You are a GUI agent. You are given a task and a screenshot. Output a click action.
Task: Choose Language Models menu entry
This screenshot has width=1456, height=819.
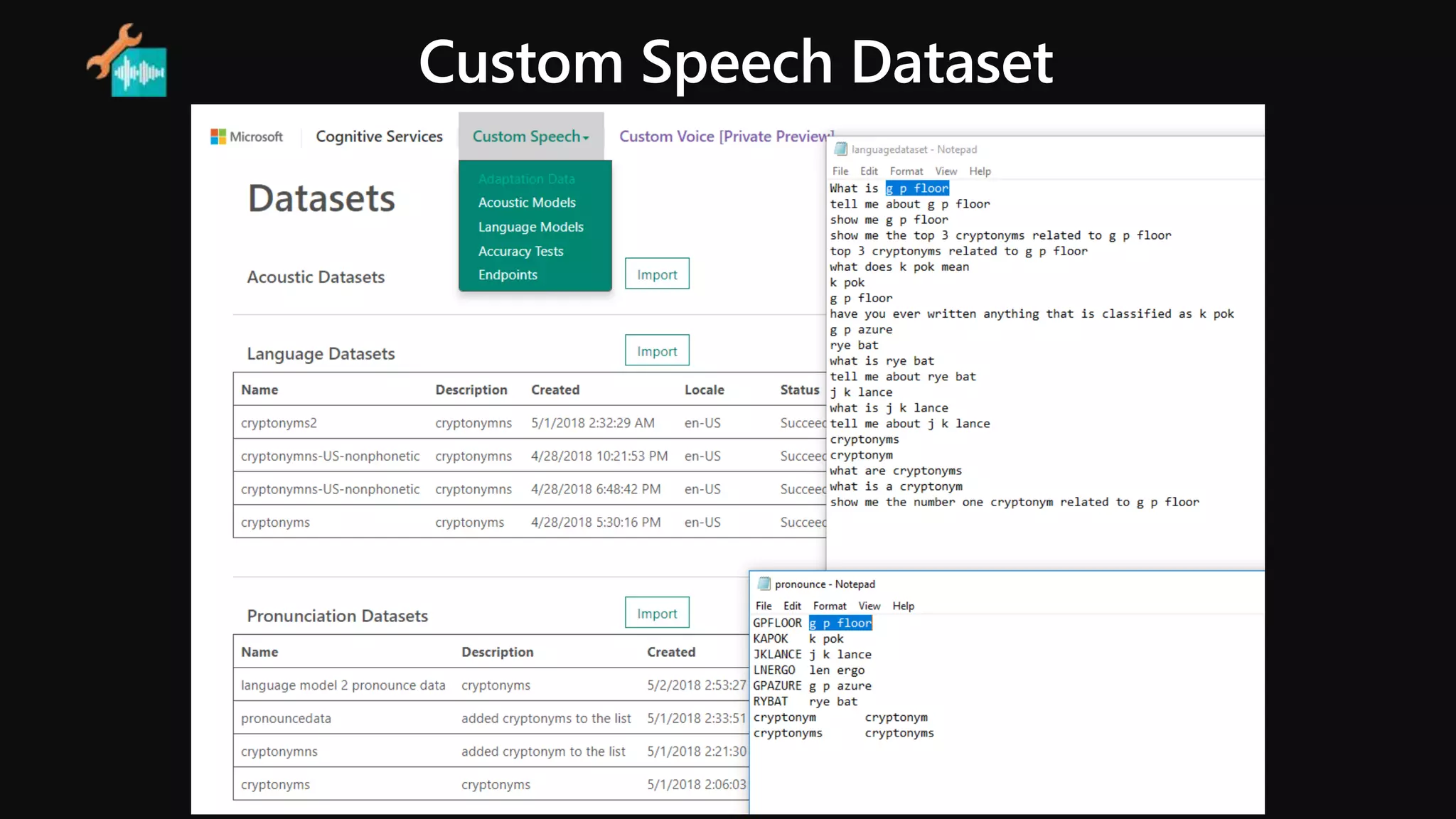pyautogui.click(x=530, y=227)
